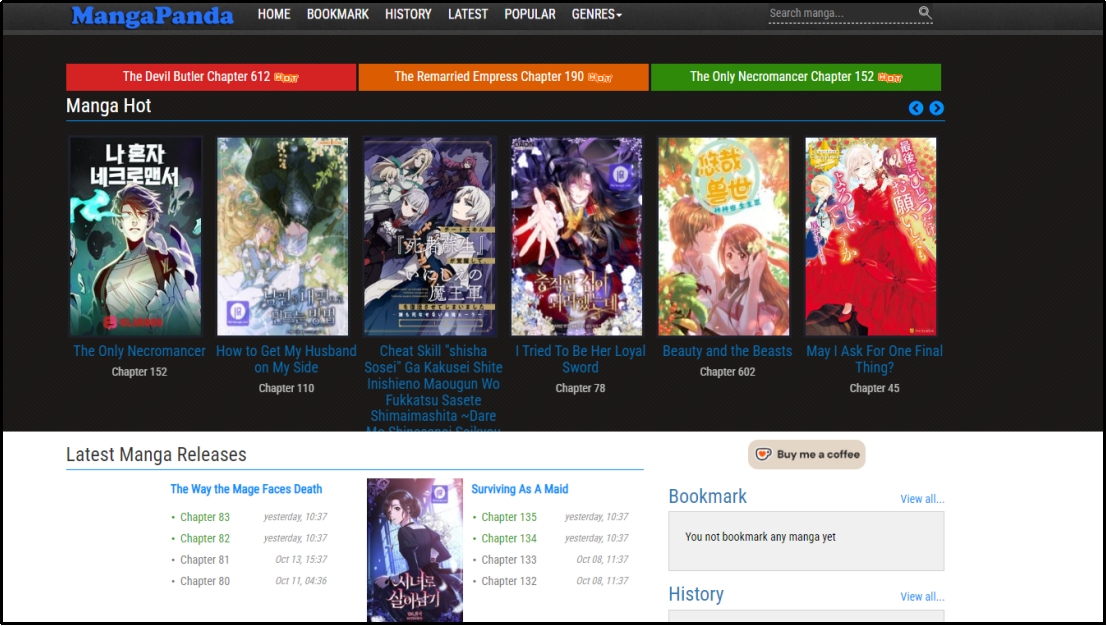Screen dimensions: 1107x626
Task: Open the Bookmark menu item
Action: [x=337, y=14]
